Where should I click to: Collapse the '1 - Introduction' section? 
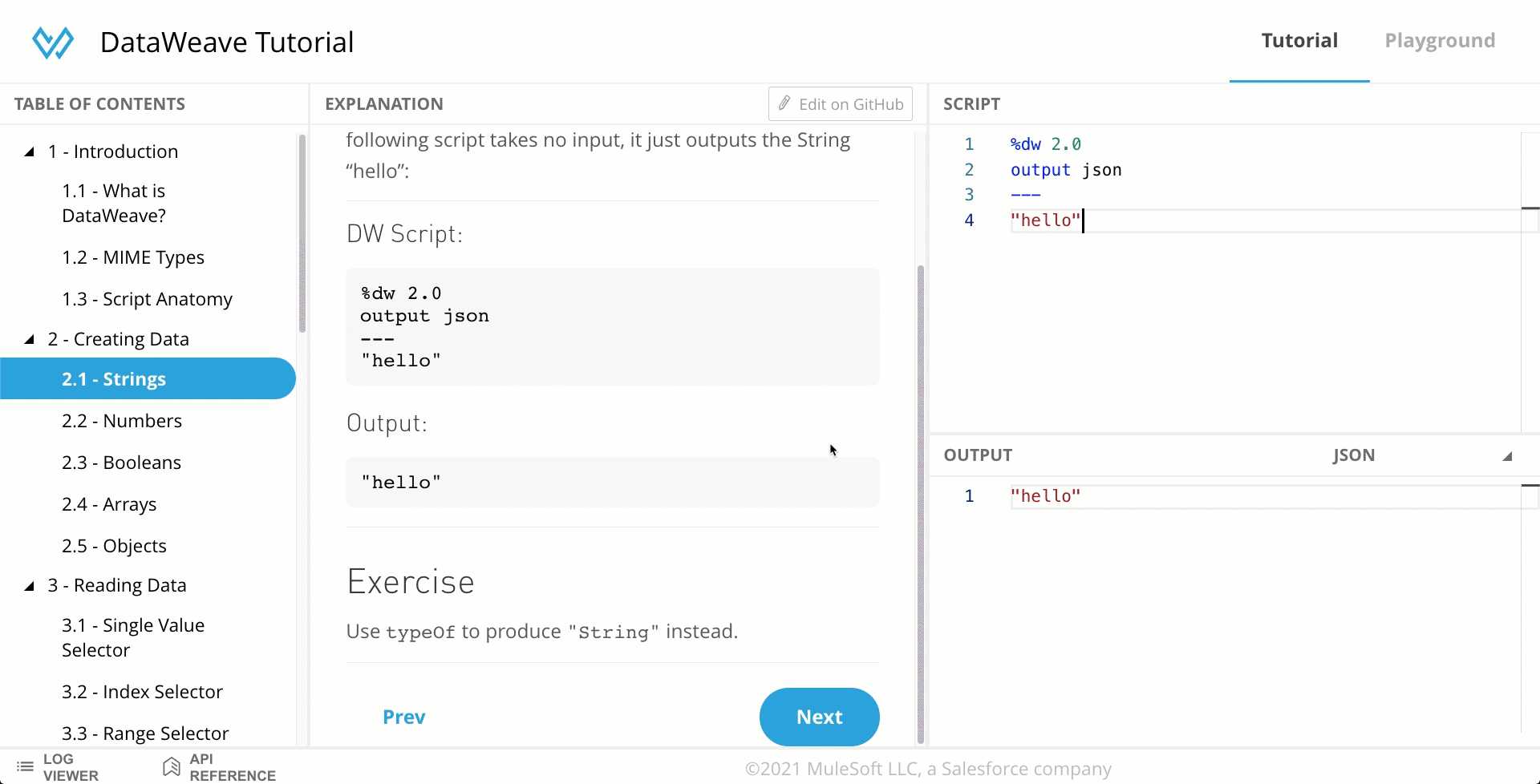(x=27, y=152)
